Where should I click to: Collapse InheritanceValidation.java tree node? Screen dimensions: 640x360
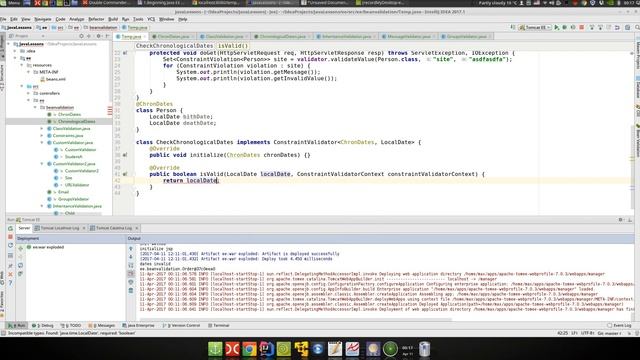[x=42, y=206]
